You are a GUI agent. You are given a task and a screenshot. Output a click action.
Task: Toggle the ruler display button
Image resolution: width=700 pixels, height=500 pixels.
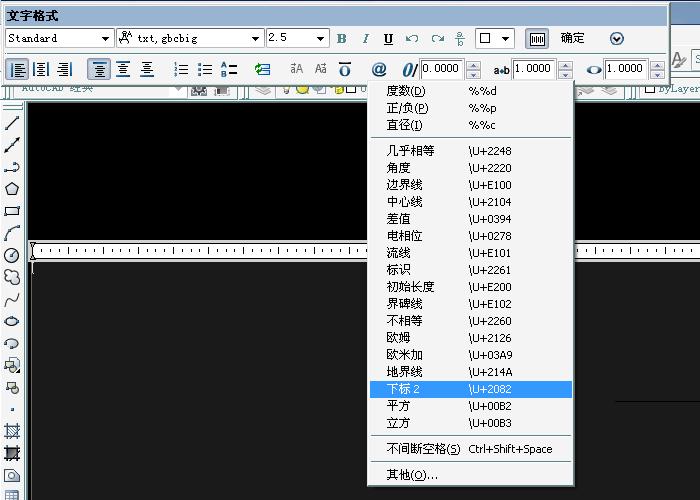pos(537,39)
